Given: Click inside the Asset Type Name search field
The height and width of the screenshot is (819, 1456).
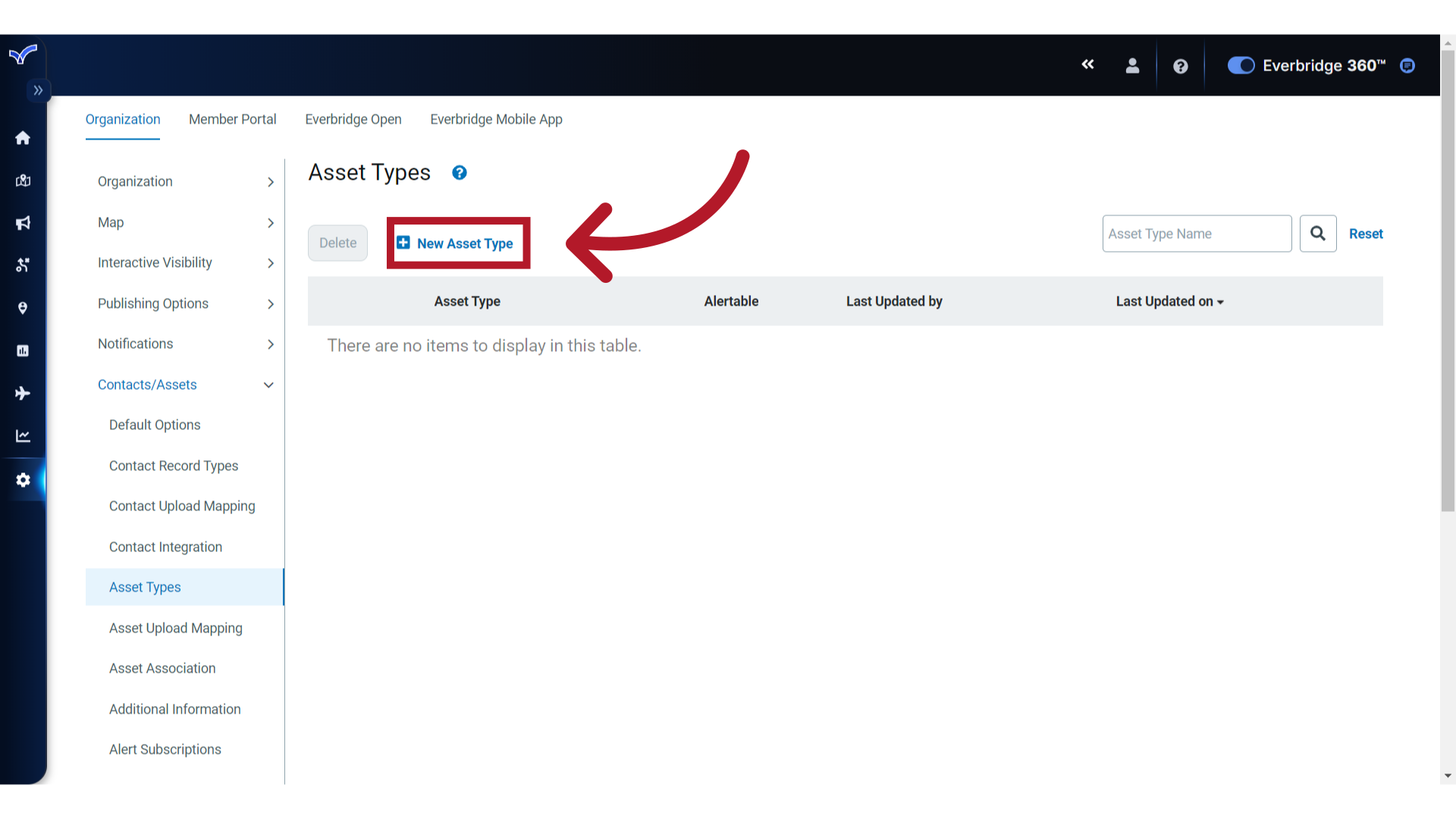Looking at the screenshot, I should [x=1197, y=234].
